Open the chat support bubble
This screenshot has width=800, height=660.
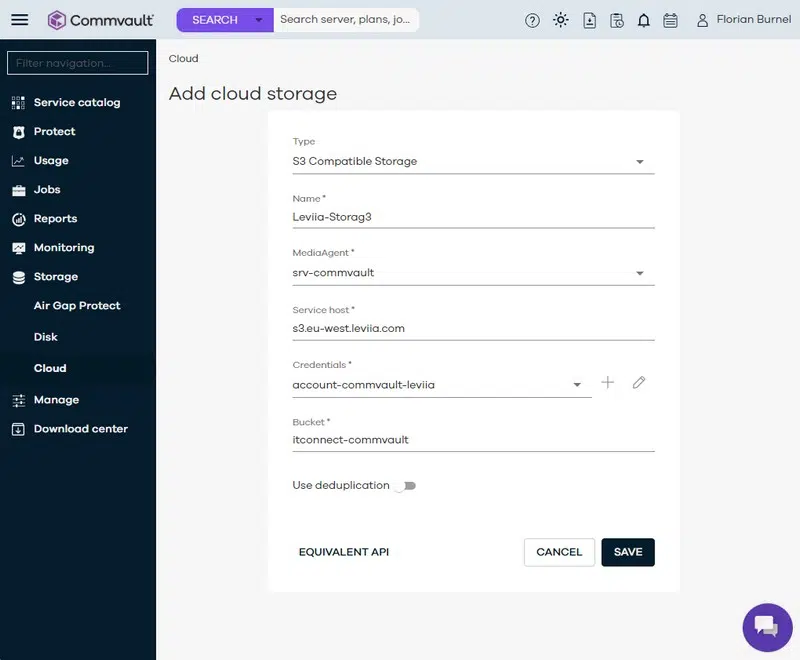(767, 627)
